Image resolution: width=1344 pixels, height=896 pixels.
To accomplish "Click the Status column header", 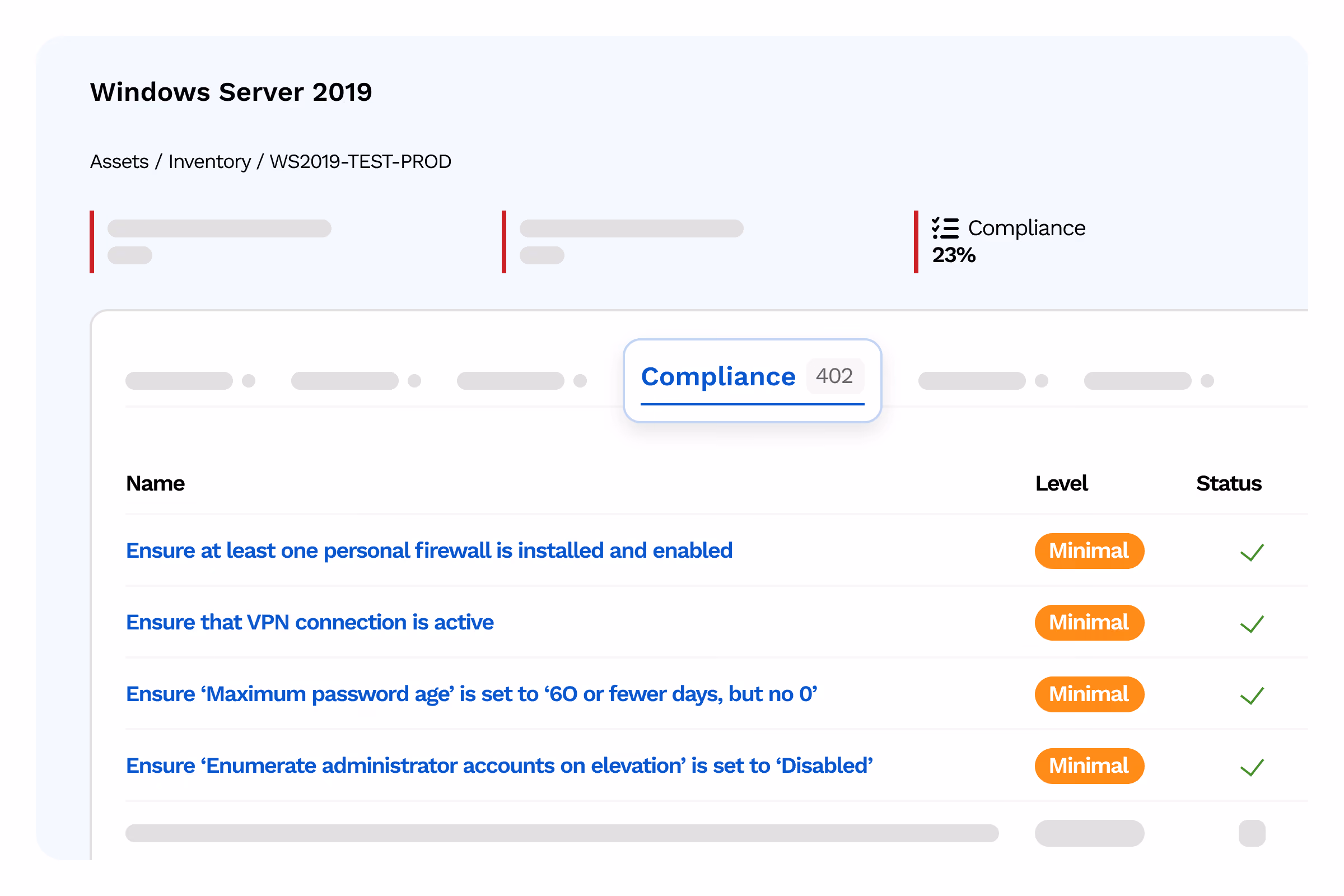I will coord(1229,483).
